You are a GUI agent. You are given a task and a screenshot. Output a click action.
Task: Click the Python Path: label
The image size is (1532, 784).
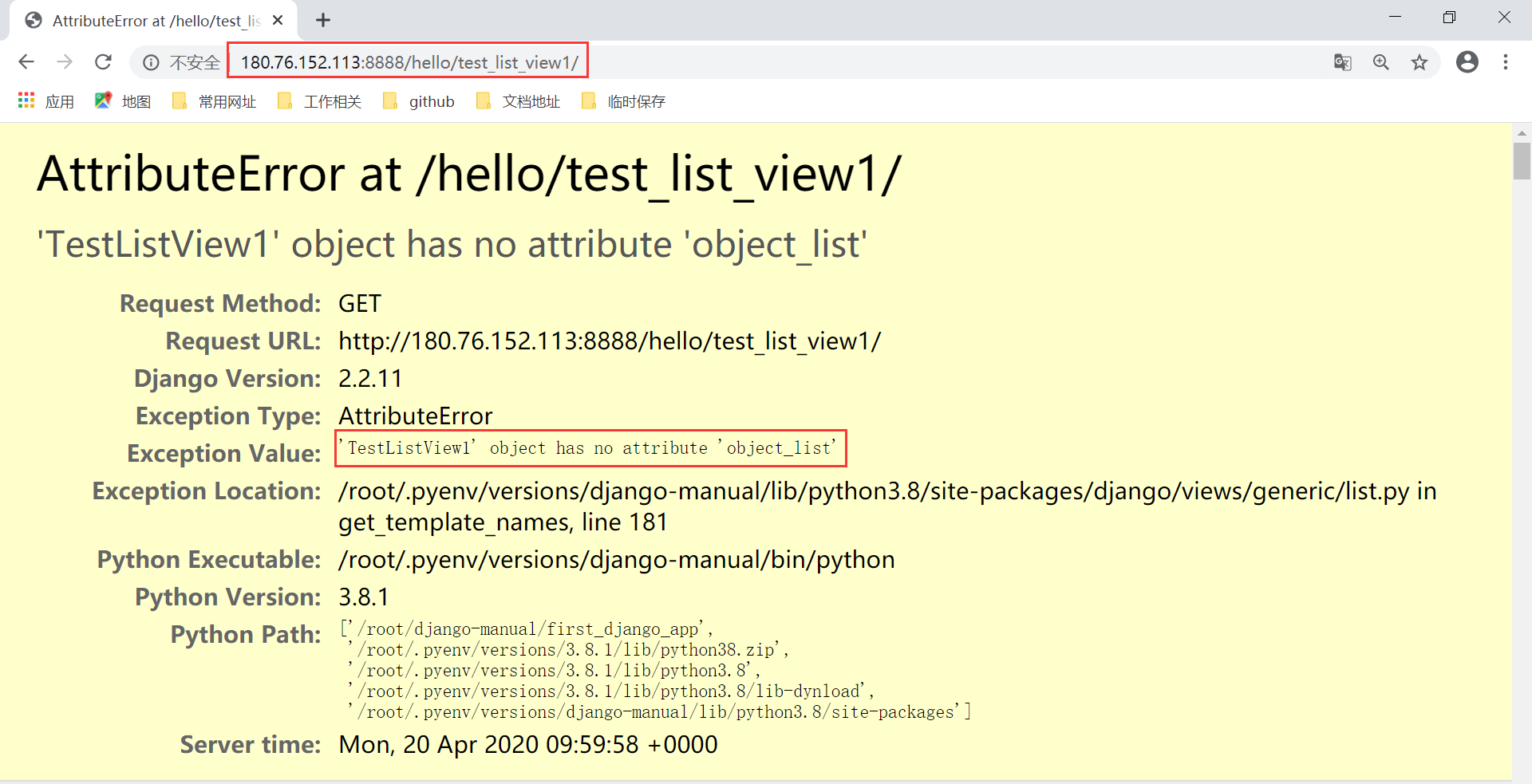246,635
